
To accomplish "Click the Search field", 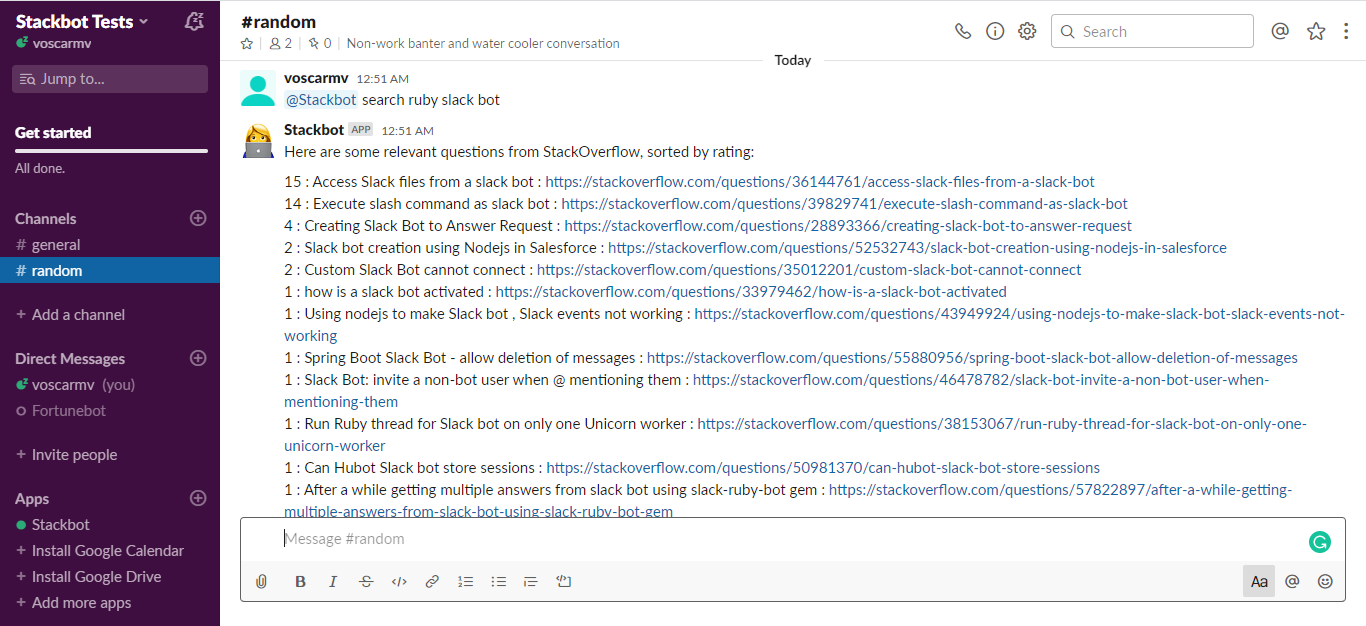I will (x=1152, y=31).
